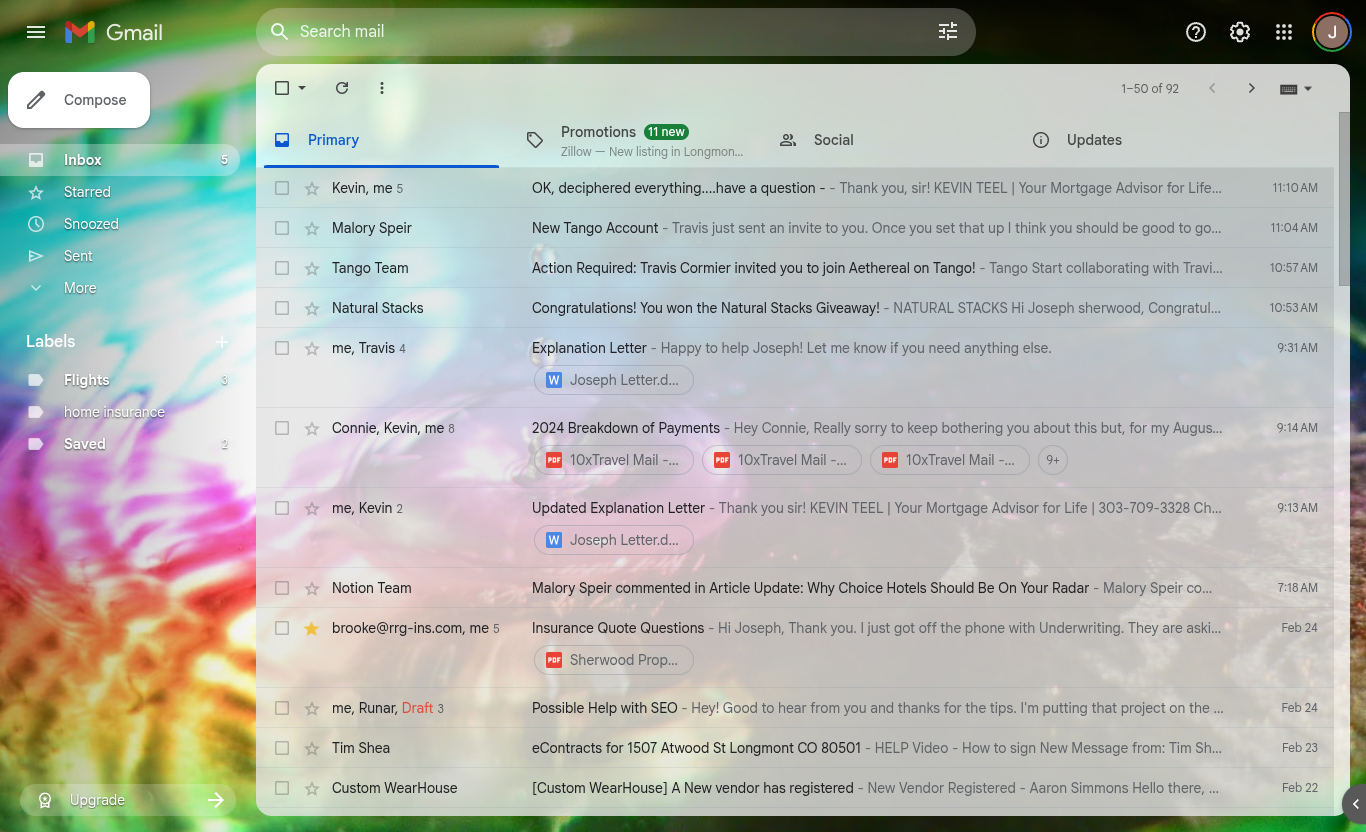Open the Google apps grid
This screenshot has width=1366, height=832.
click(x=1284, y=32)
